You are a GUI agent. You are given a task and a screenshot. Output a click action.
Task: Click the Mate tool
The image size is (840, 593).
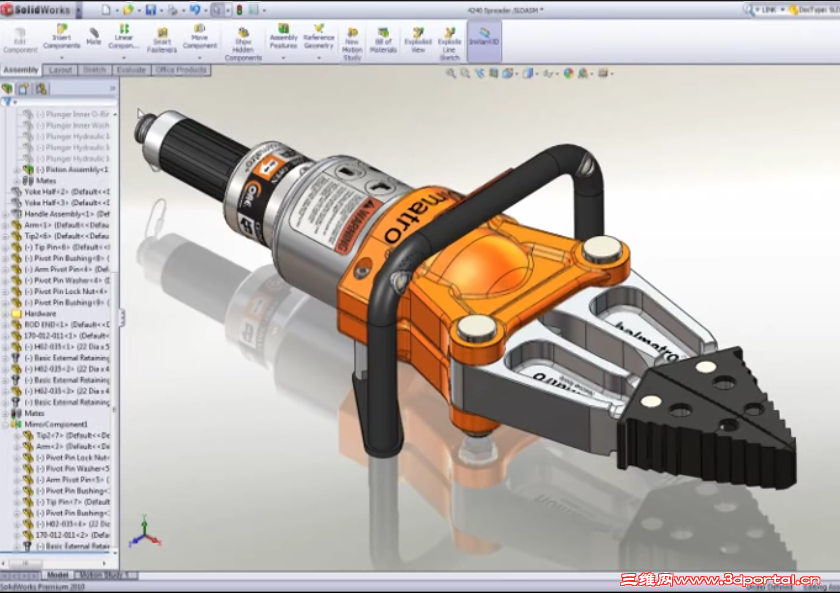coord(94,36)
